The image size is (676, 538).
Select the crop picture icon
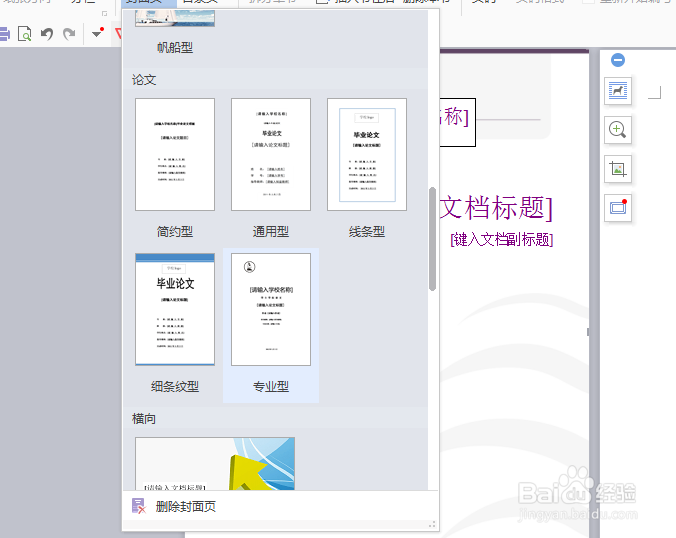pyautogui.click(x=618, y=169)
